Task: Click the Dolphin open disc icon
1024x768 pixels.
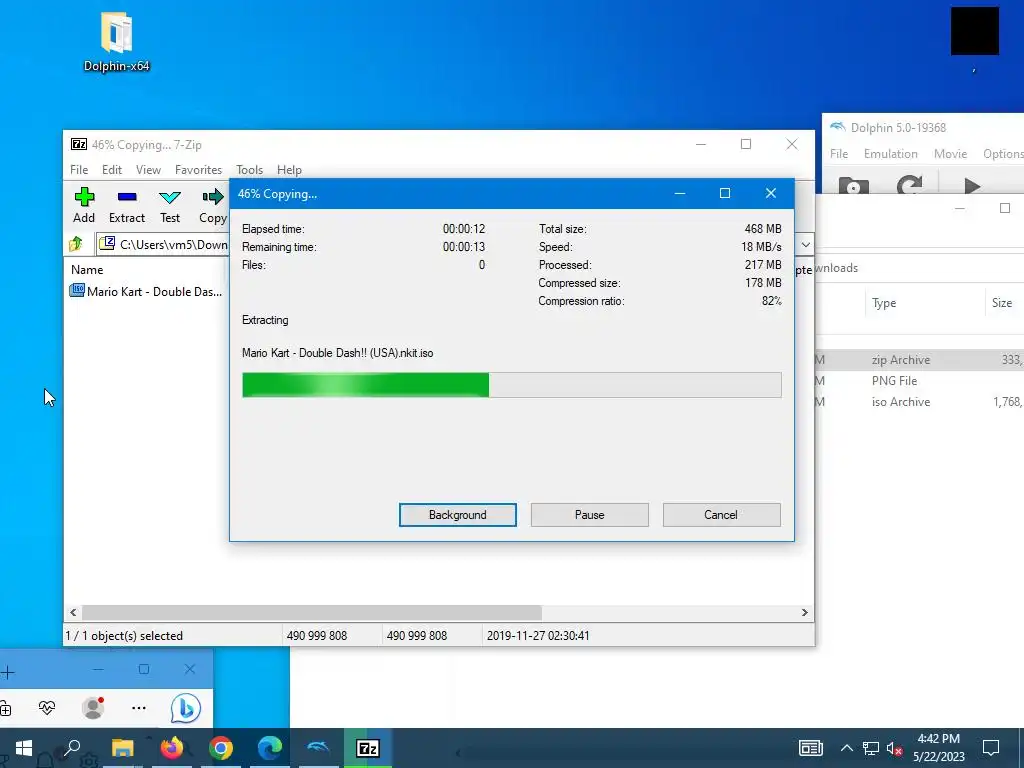Action: point(853,187)
